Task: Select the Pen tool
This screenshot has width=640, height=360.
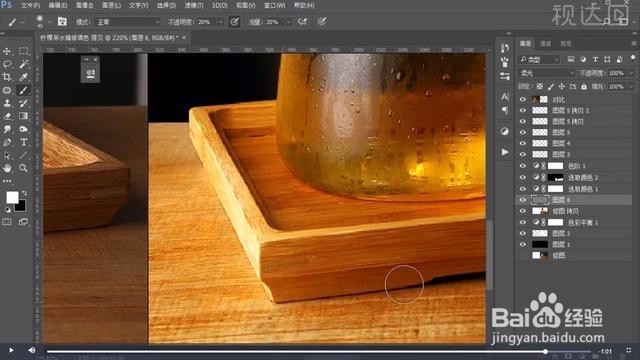Action: click(7, 142)
